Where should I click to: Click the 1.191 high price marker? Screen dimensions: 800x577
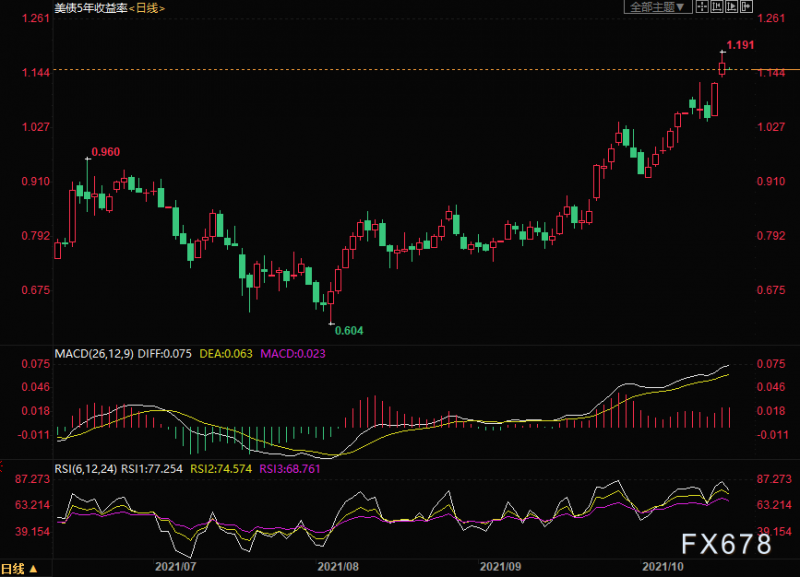[x=739, y=45]
